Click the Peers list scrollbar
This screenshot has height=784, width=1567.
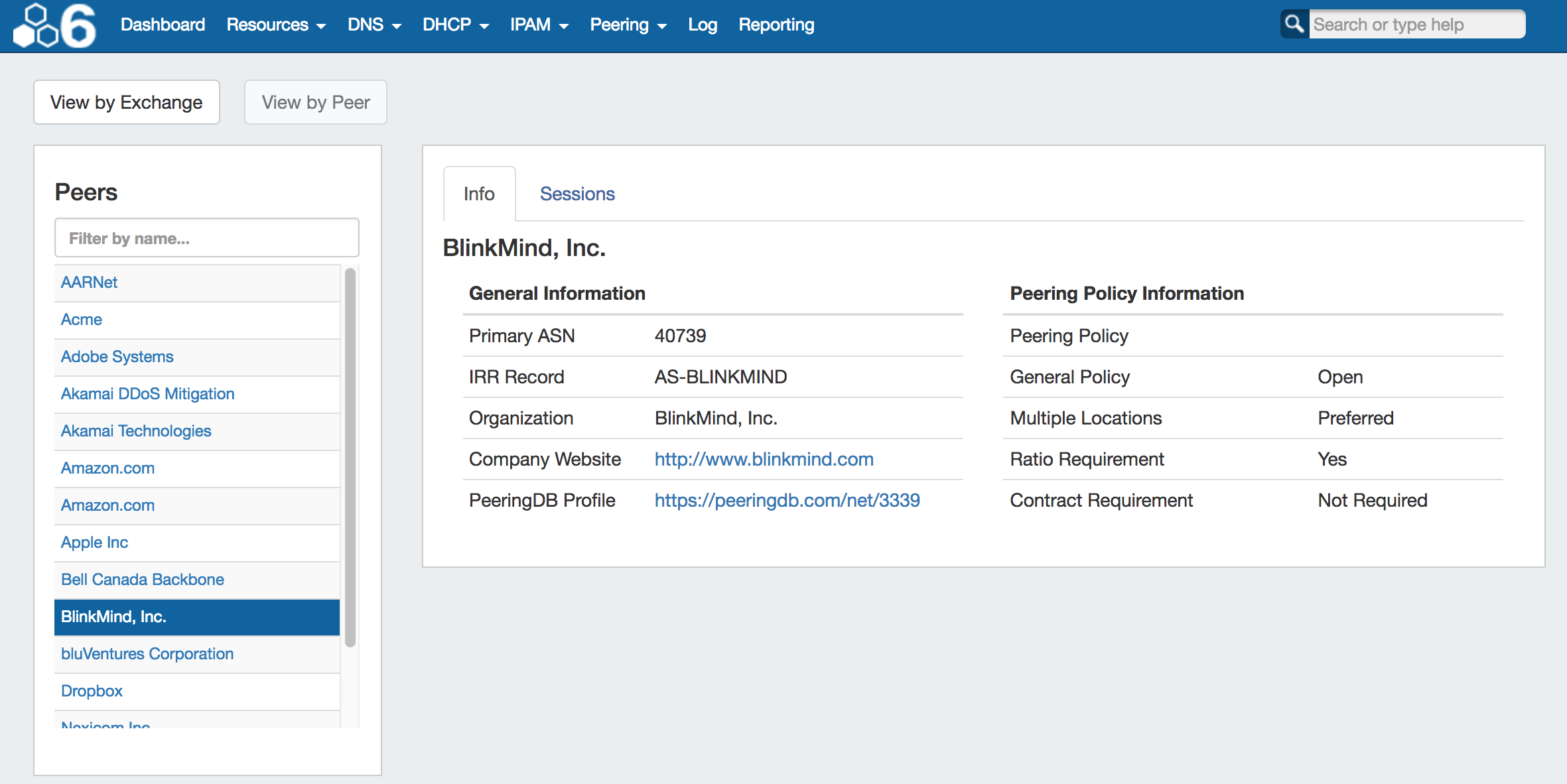(x=350, y=458)
